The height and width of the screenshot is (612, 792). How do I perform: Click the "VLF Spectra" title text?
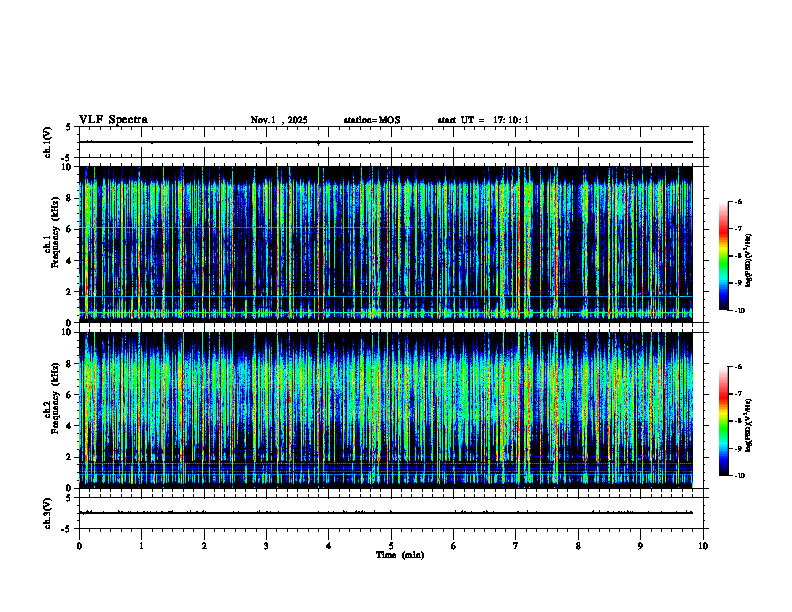pyautogui.click(x=113, y=120)
